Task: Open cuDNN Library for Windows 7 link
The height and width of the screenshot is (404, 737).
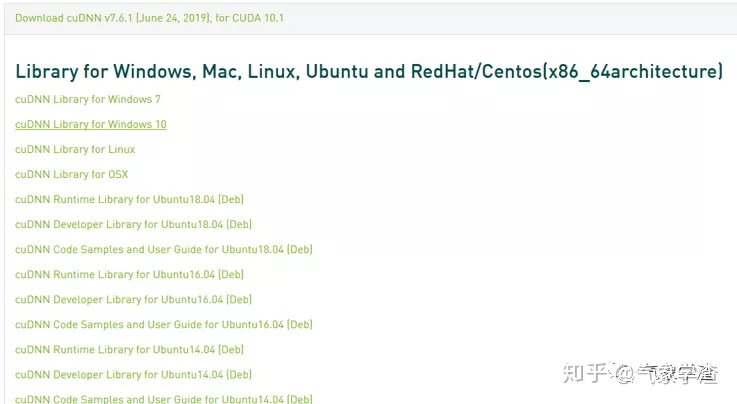Action: click(88, 99)
